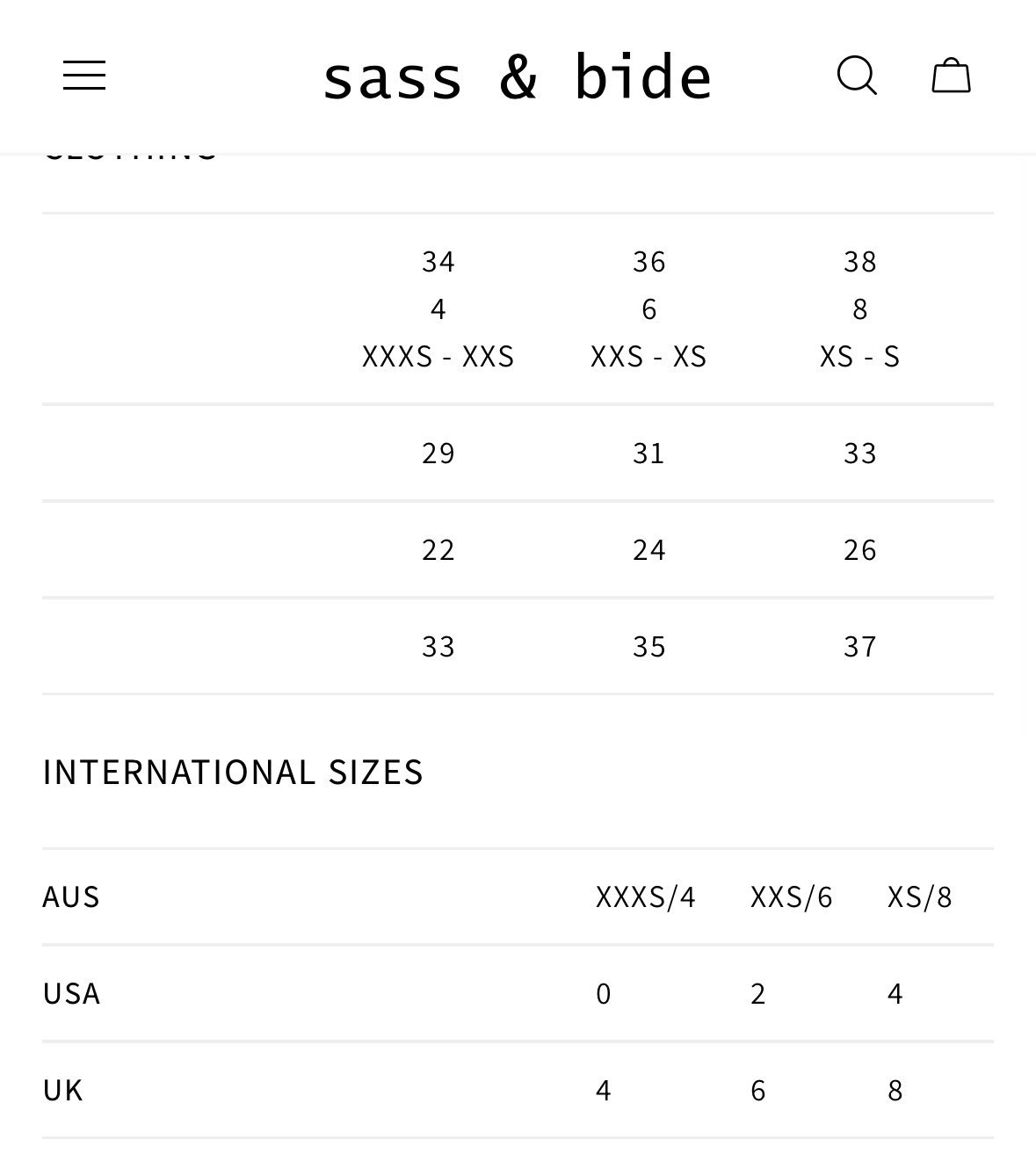The image size is (1036, 1176).
Task: Click the UK row label
Action: click(x=62, y=1091)
